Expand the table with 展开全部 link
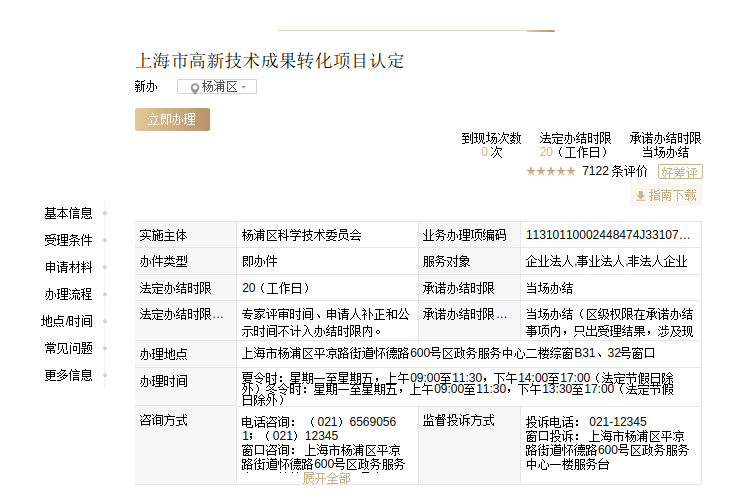Viewport: 740px width, 500px height. point(326,478)
